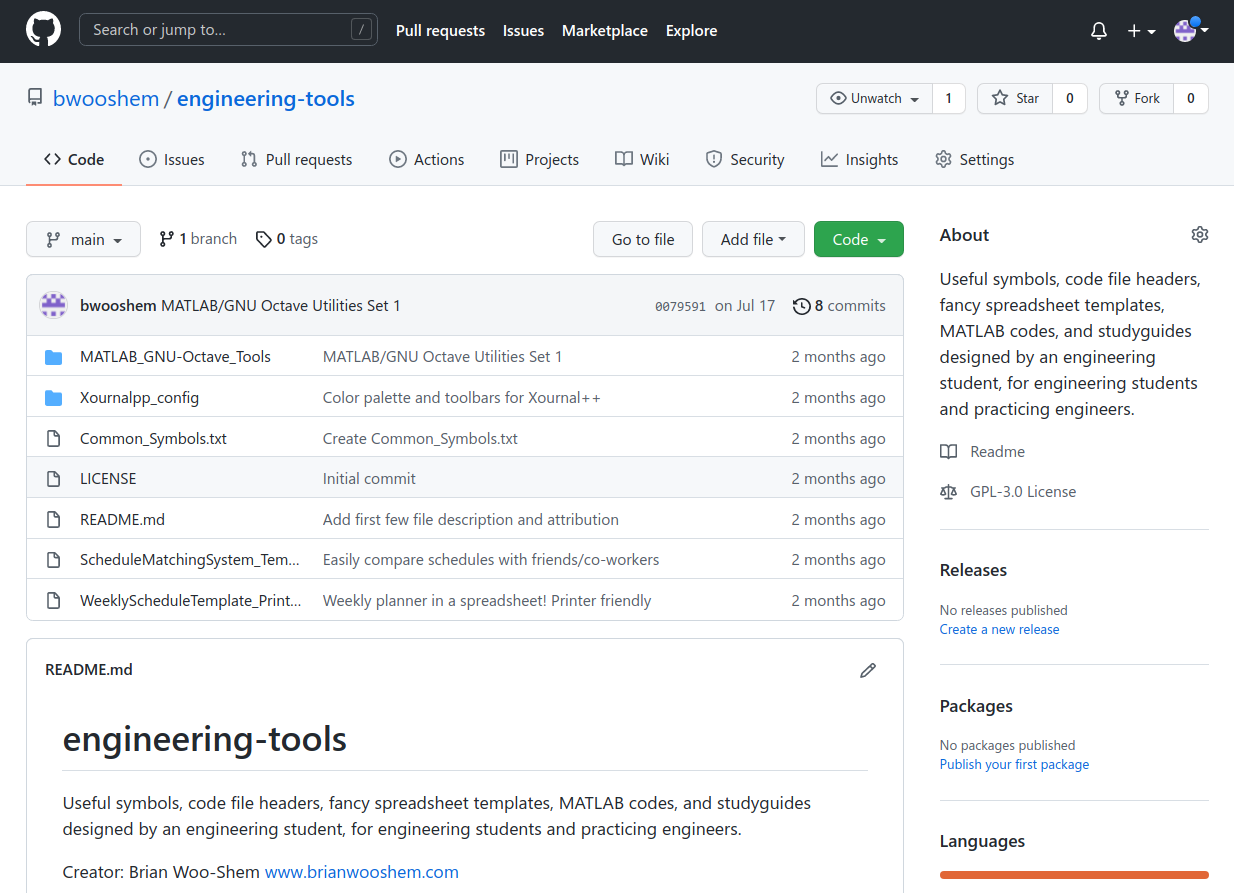The image size is (1234, 893).
Task: Click the GitHub Octocat logo
Action: point(43,30)
